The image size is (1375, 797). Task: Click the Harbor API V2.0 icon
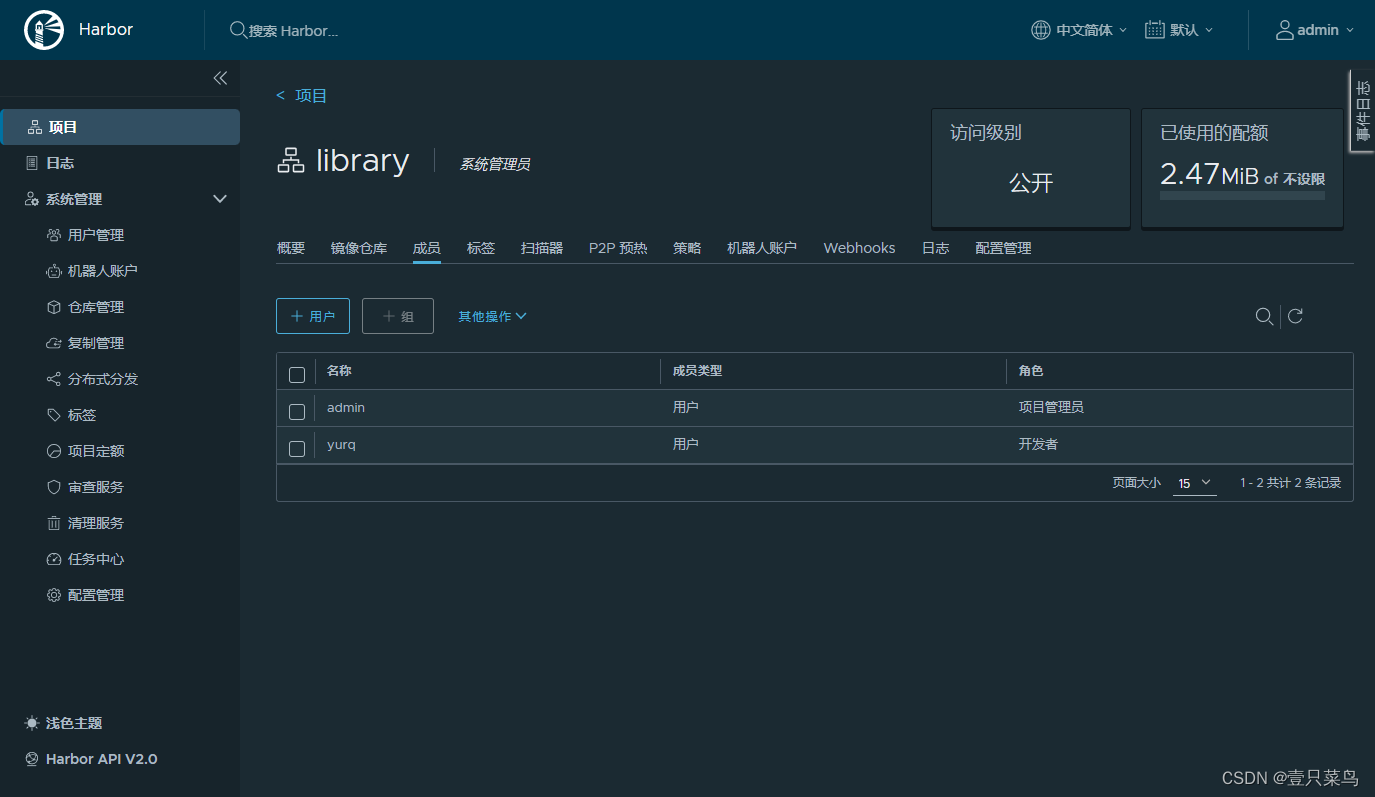pyautogui.click(x=32, y=759)
